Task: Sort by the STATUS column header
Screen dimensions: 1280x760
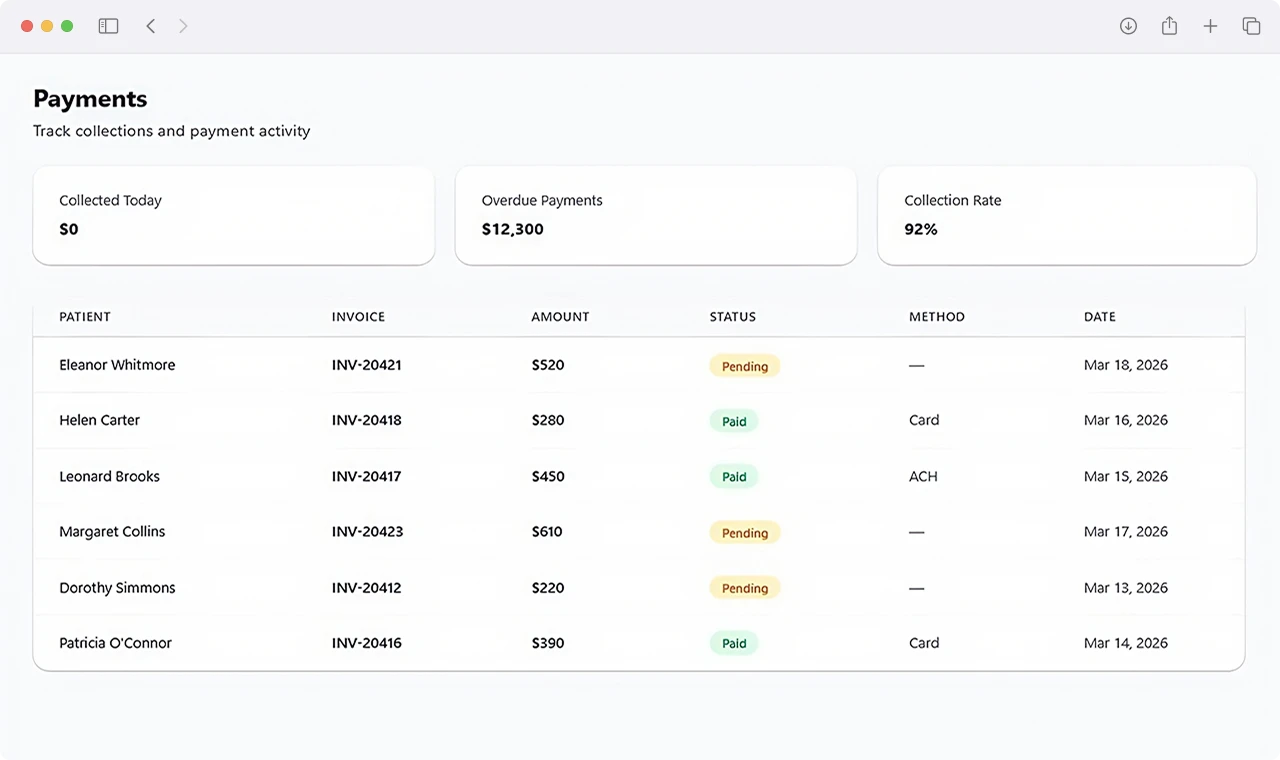Action: 733,317
